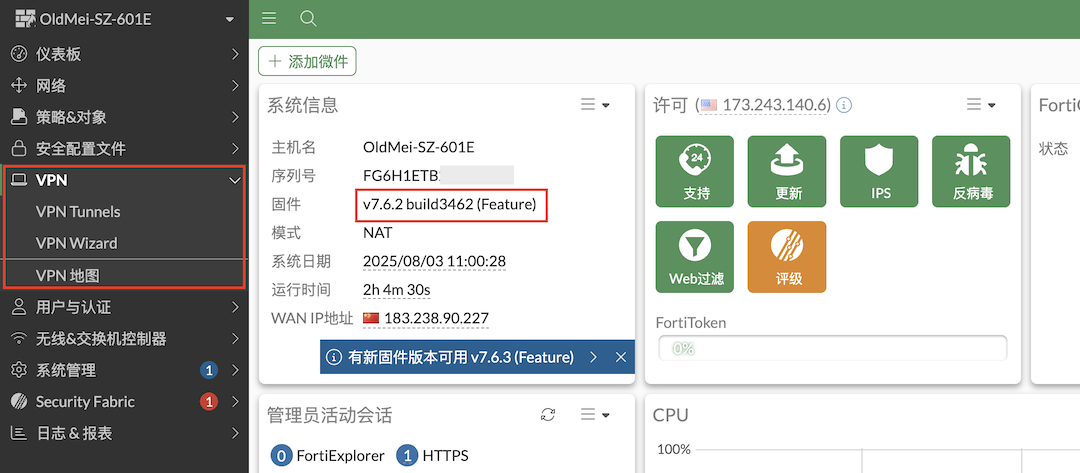Click the 更新 license tile
The image size is (1080, 473).
click(x=787, y=171)
